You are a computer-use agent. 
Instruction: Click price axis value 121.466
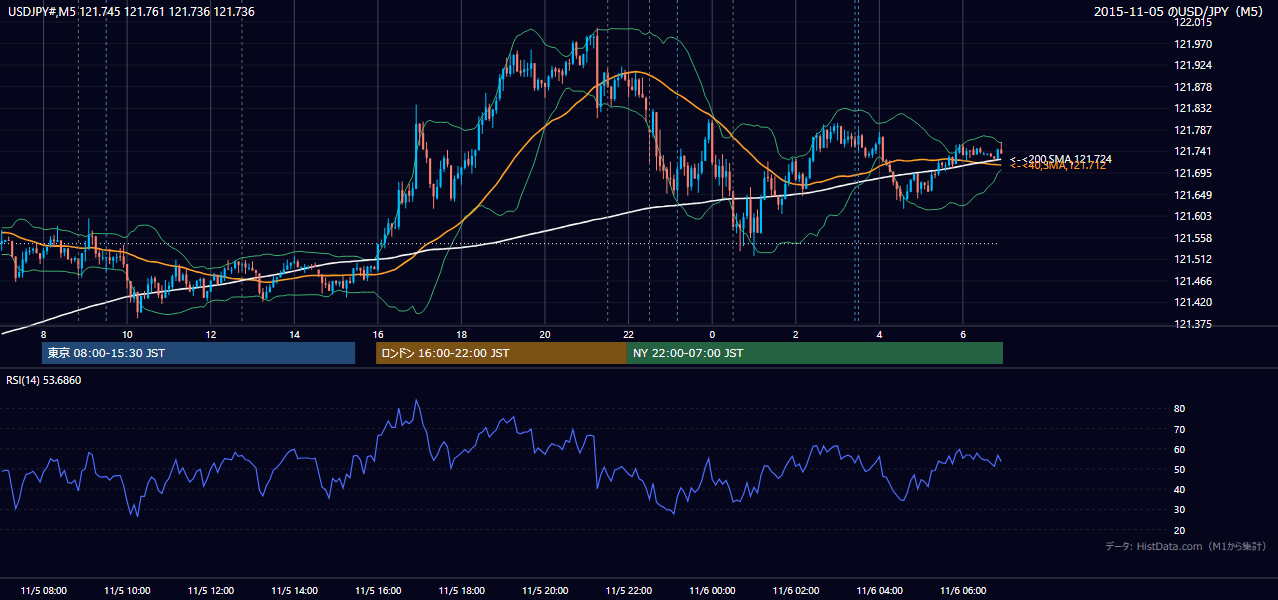point(1195,281)
